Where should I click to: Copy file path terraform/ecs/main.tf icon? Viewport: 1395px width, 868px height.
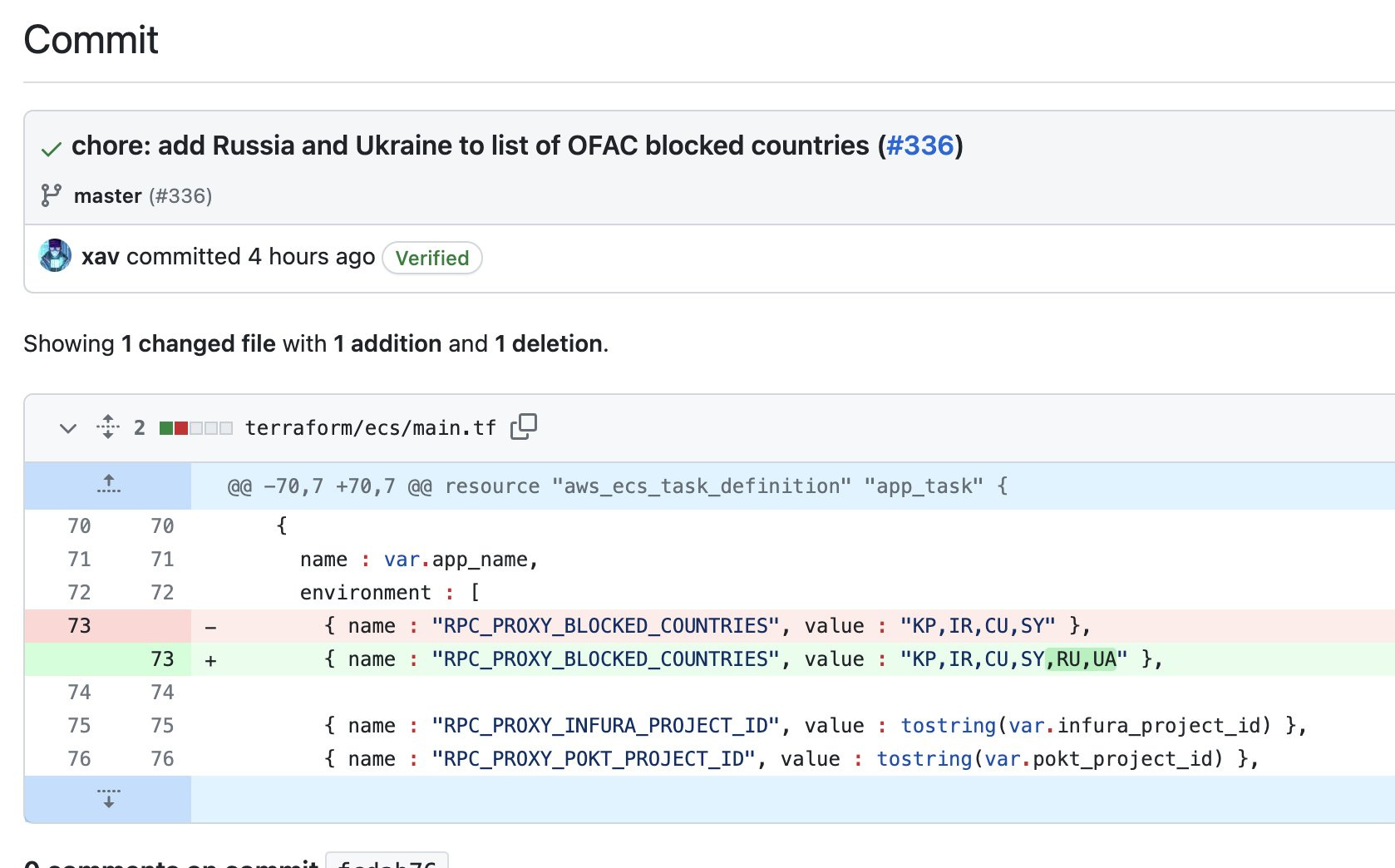[524, 427]
